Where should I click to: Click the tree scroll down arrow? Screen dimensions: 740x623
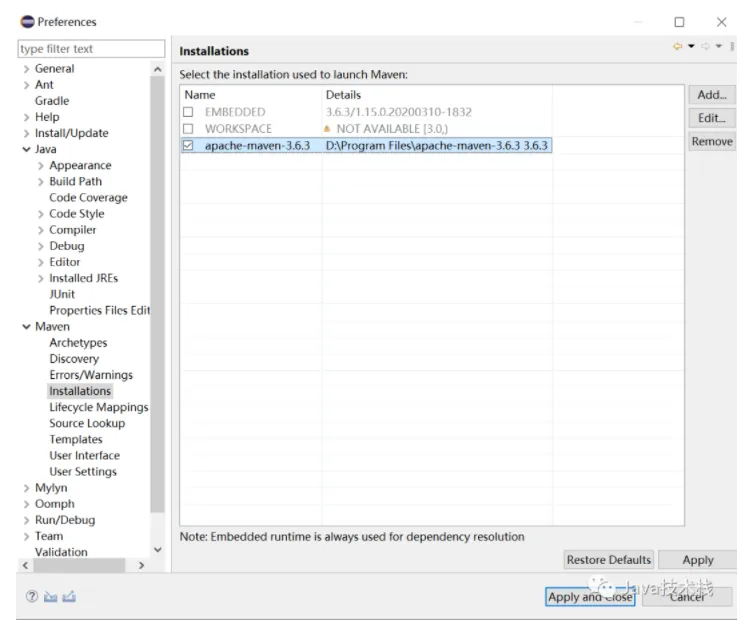click(158, 550)
